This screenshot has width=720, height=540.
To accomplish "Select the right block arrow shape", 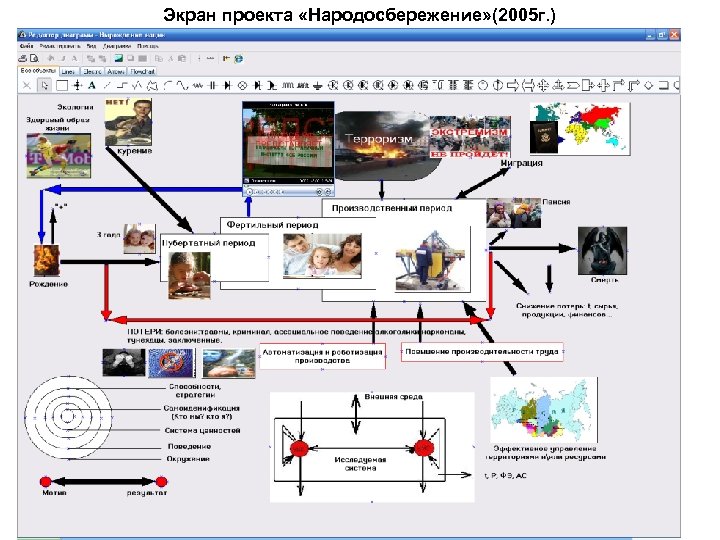I will pyautogui.click(x=513, y=85).
